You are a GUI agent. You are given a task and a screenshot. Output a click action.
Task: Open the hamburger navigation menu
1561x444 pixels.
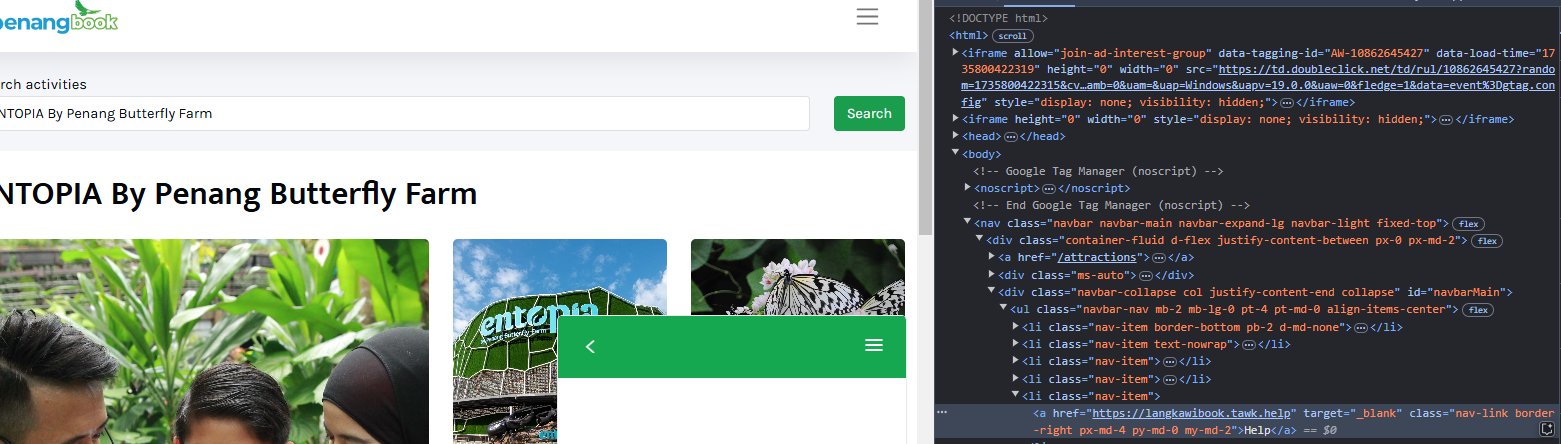tap(867, 17)
